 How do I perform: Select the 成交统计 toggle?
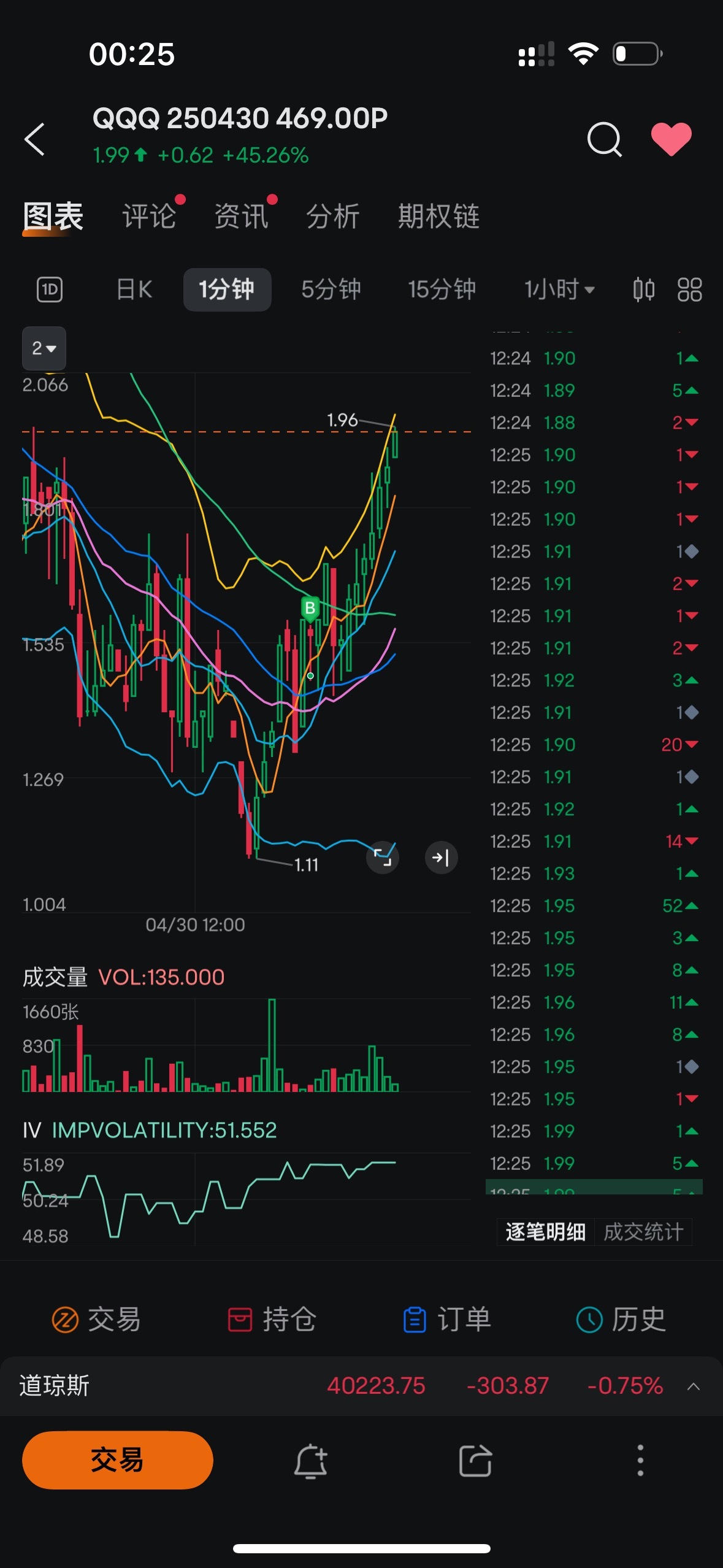pos(643,1232)
